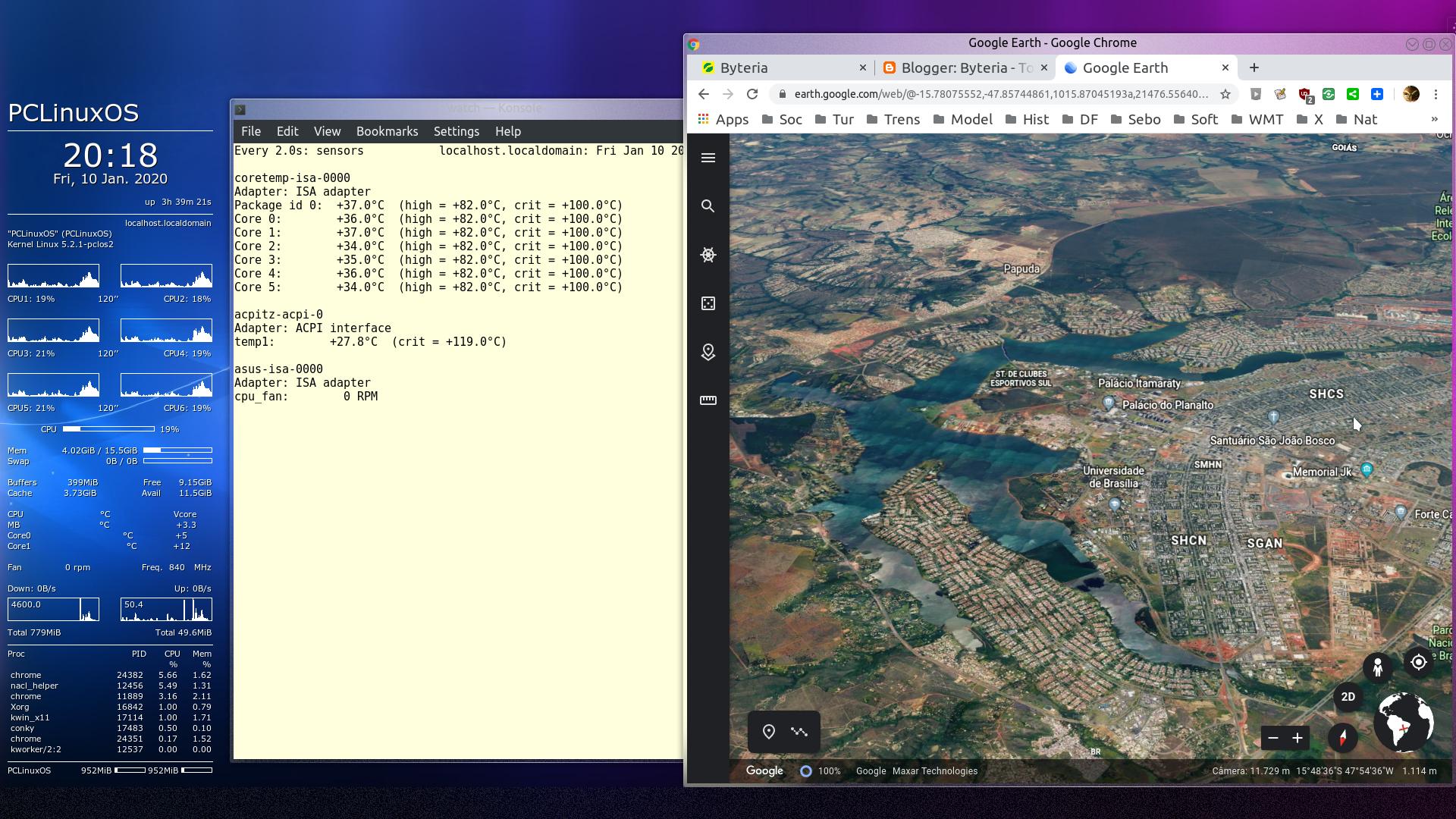Click the green share extension icon
Image resolution: width=1456 pixels, height=819 pixels.
click(1353, 94)
